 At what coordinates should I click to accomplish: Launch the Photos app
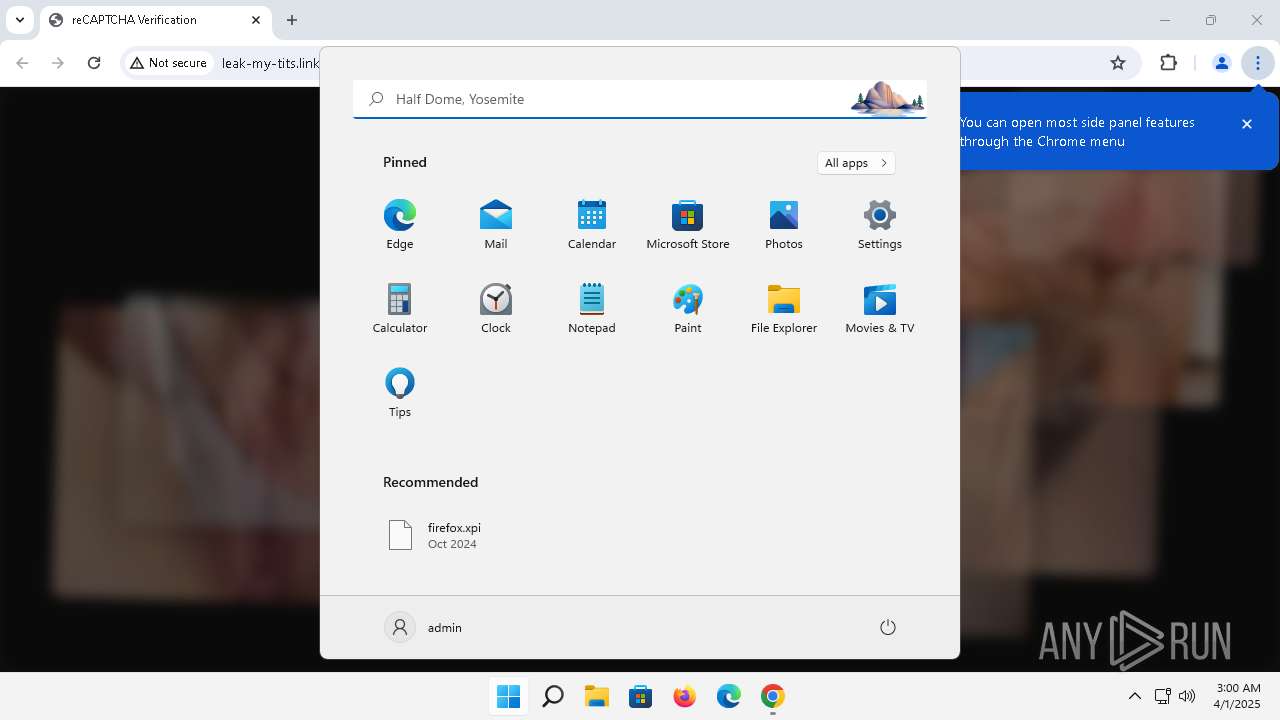pos(784,225)
